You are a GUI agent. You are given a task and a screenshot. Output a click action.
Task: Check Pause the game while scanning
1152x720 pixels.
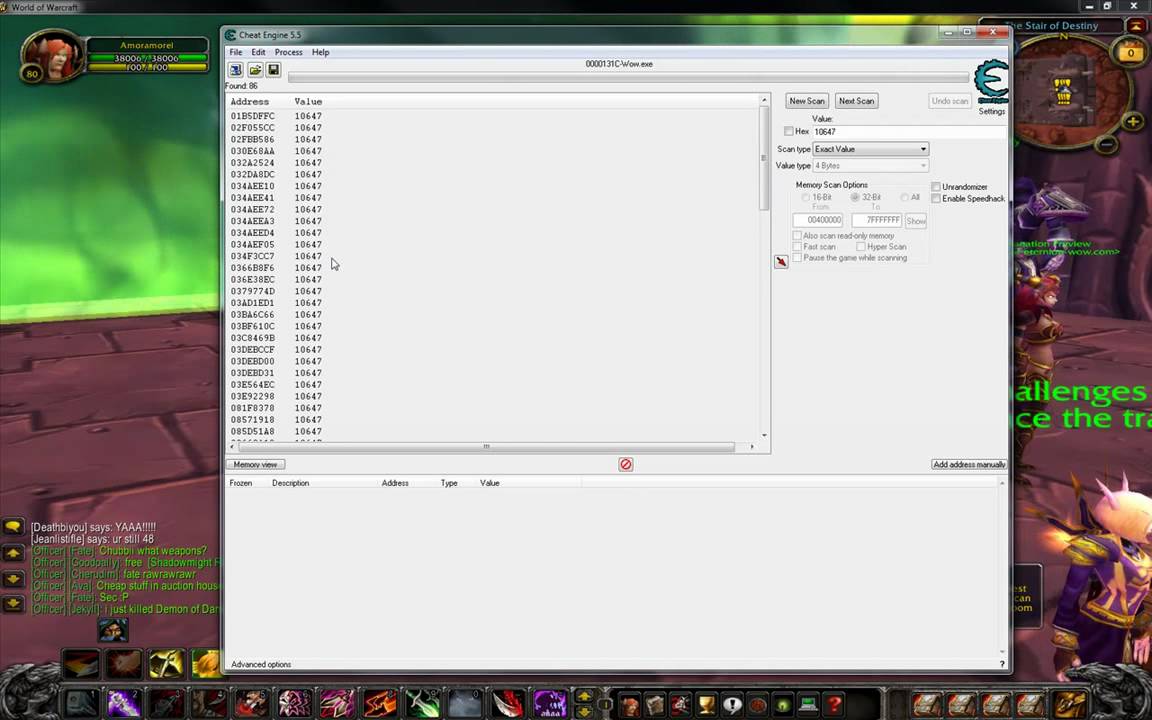coord(797,258)
